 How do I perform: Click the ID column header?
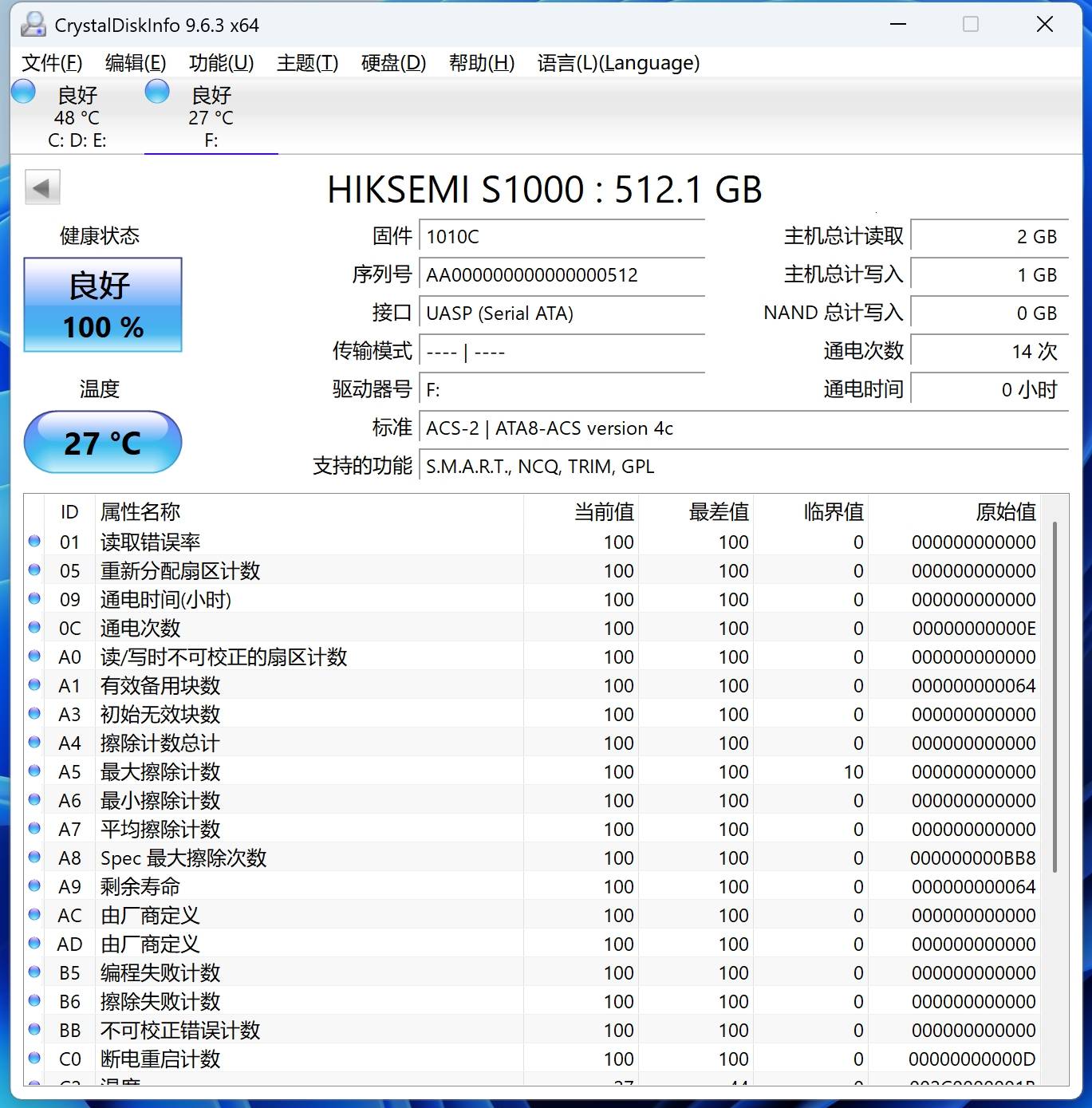click(x=70, y=511)
